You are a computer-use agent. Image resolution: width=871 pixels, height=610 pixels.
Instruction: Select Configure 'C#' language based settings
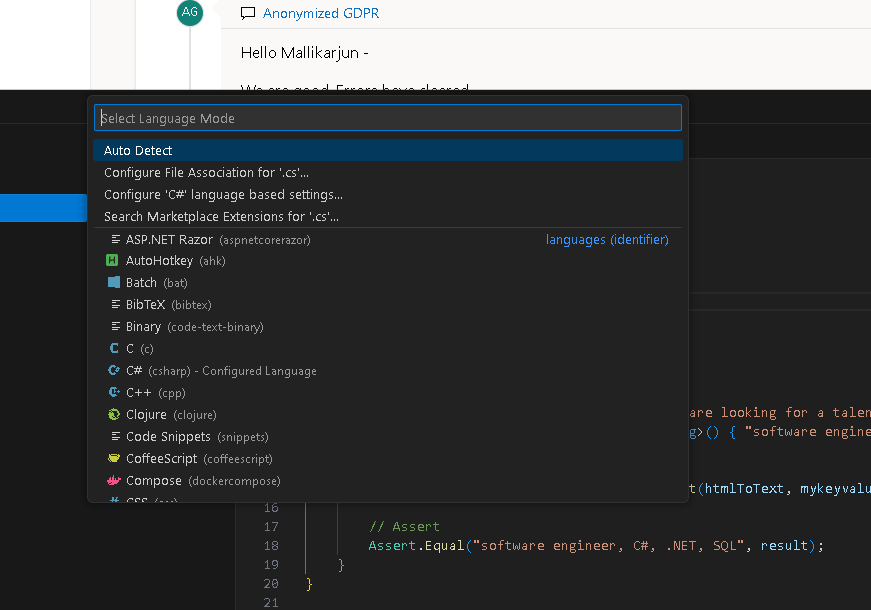coord(387,194)
